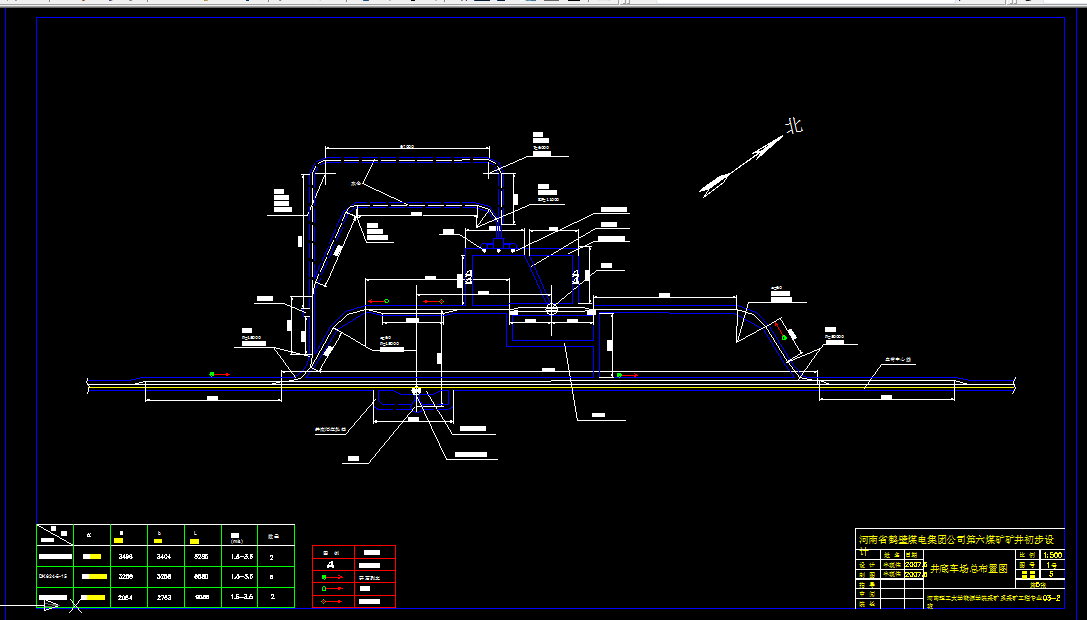Select the diagonal split header cell of the turnout table
The width and height of the screenshot is (1087, 620).
[x=54, y=535]
